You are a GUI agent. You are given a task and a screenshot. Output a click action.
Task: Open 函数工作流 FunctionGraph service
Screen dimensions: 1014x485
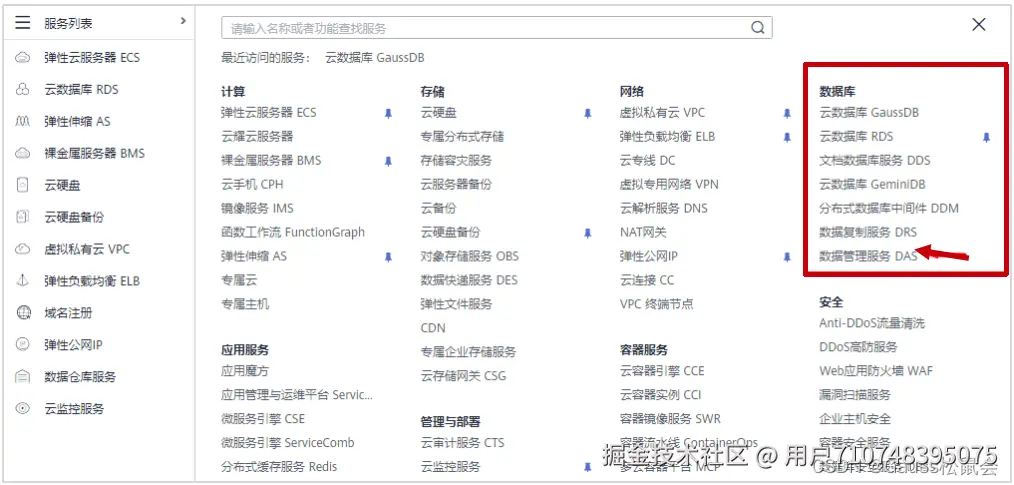[293, 232]
